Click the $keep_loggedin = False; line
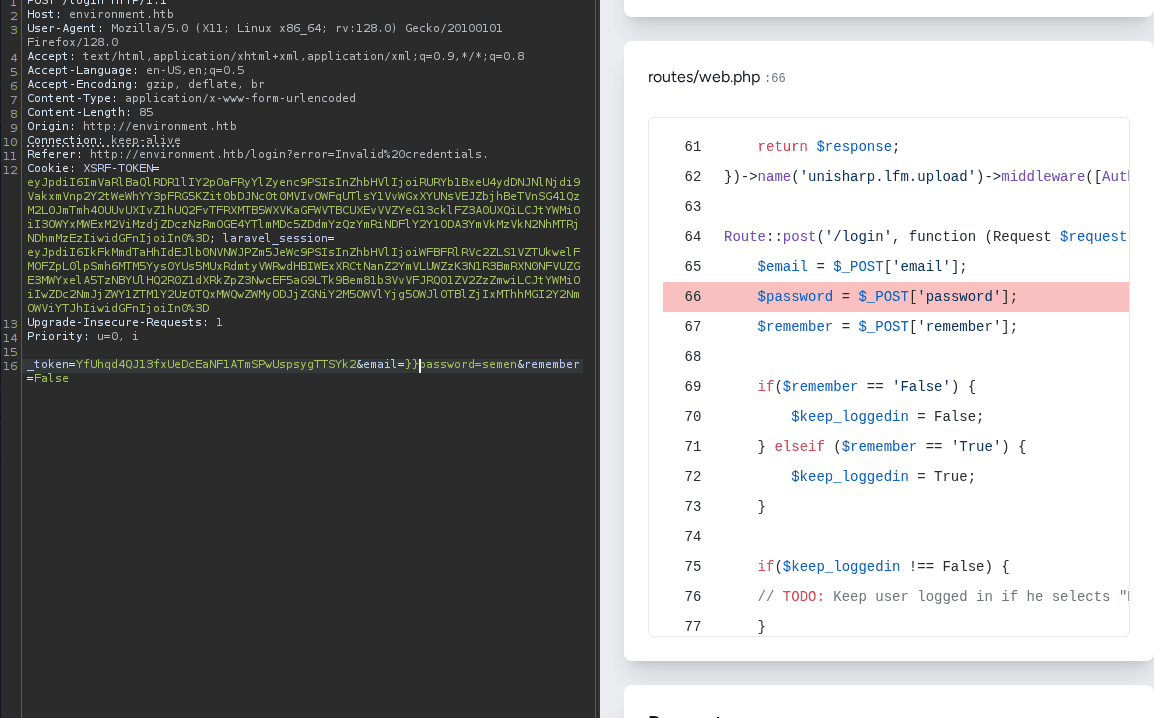This screenshot has width=1154, height=718. coord(887,416)
